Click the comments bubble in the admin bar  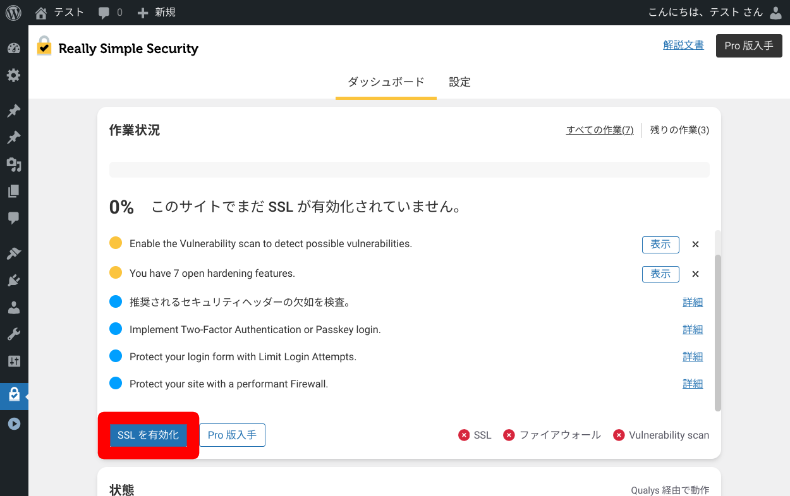point(110,12)
